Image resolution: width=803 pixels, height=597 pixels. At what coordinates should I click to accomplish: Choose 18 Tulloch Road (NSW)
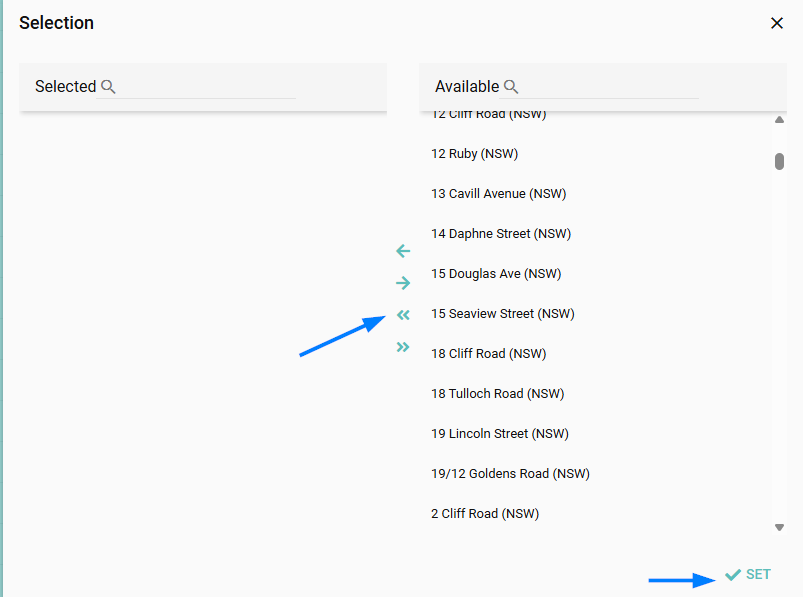coord(497,394)
